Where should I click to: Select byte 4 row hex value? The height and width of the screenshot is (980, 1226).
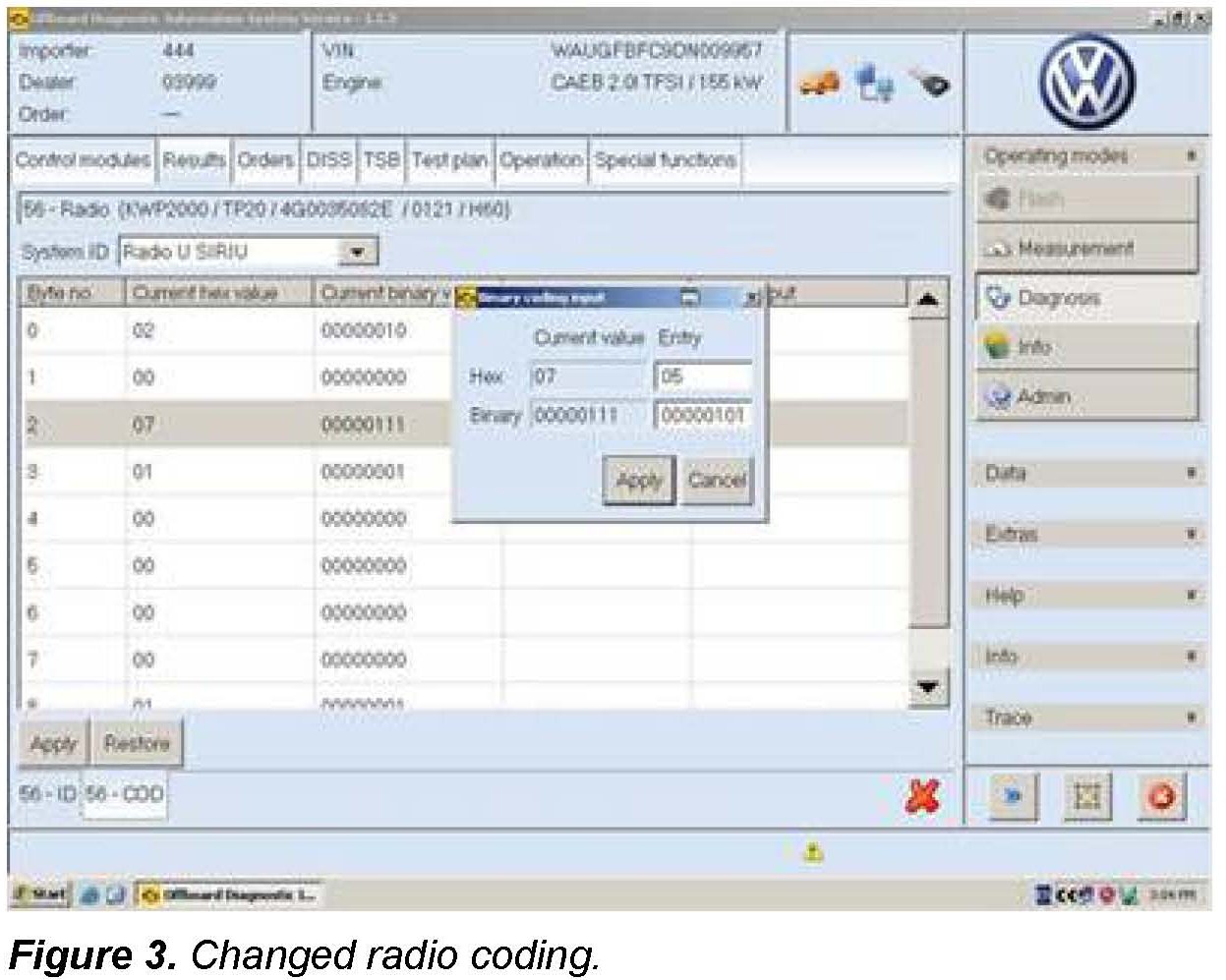point(144,520)
